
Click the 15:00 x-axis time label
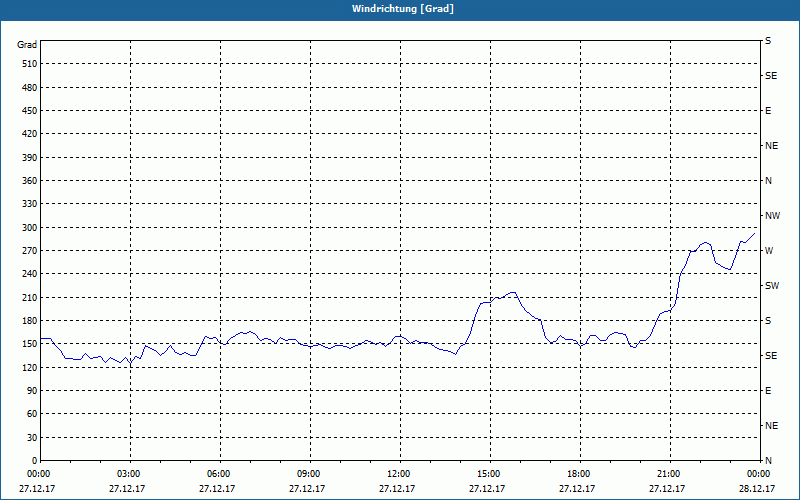[490, 474]
